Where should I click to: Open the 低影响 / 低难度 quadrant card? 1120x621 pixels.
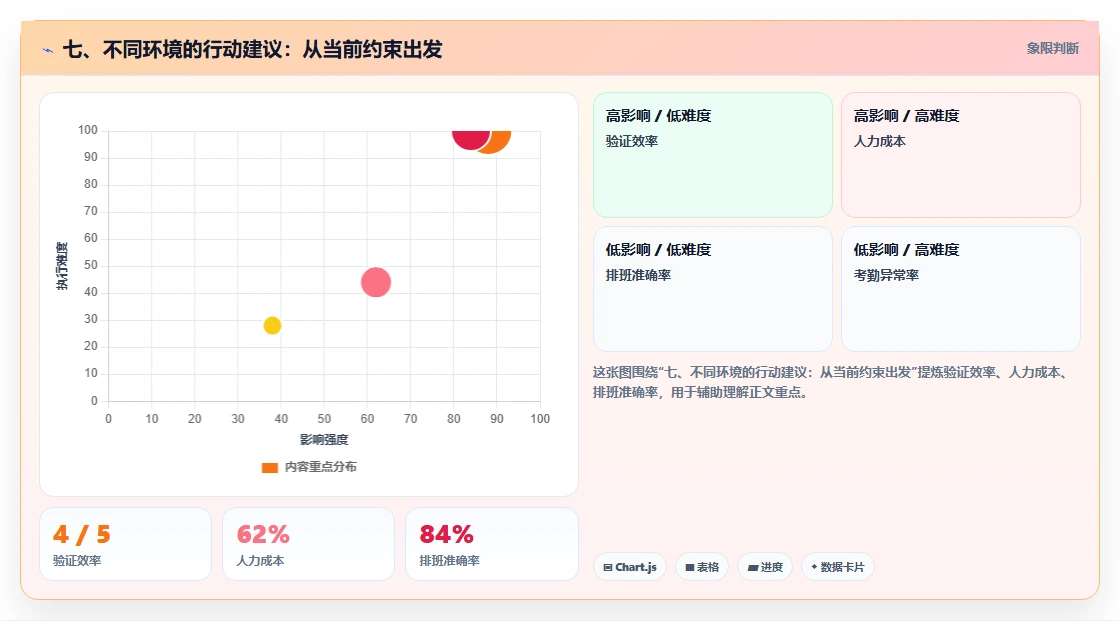click(x=713, y=289)
